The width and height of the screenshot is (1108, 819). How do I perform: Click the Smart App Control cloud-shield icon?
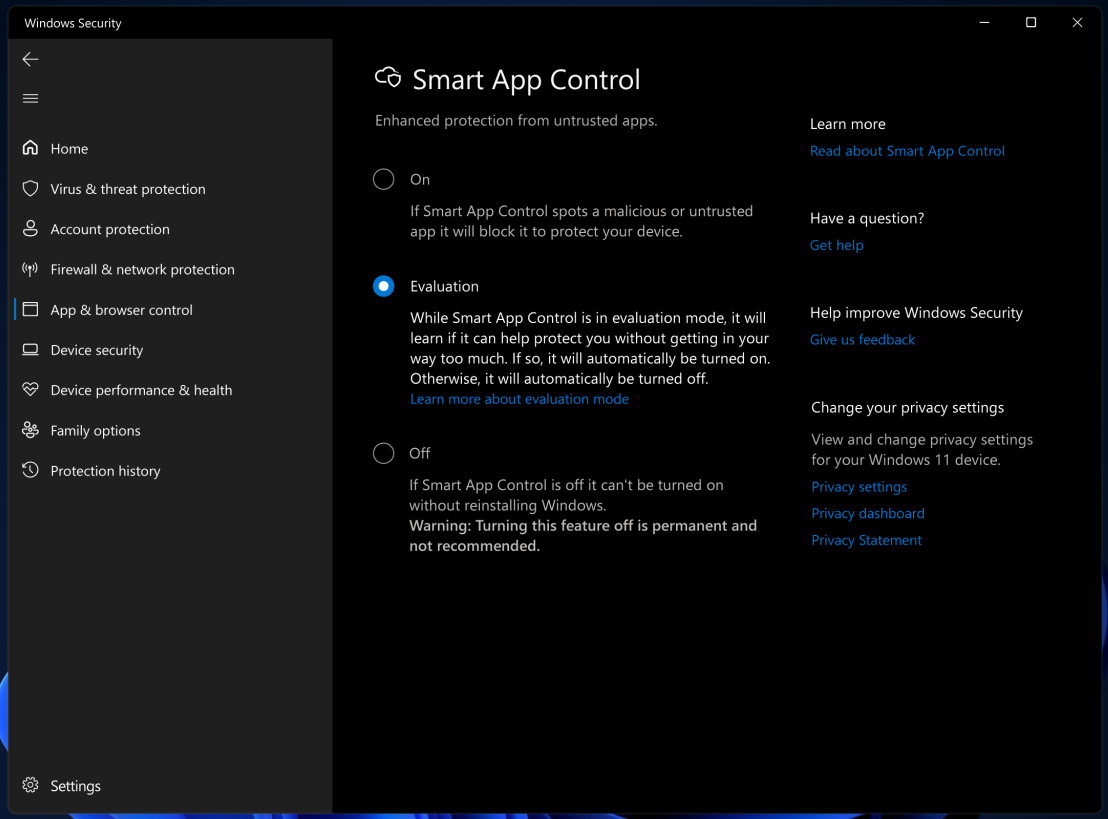pos(388,78)
